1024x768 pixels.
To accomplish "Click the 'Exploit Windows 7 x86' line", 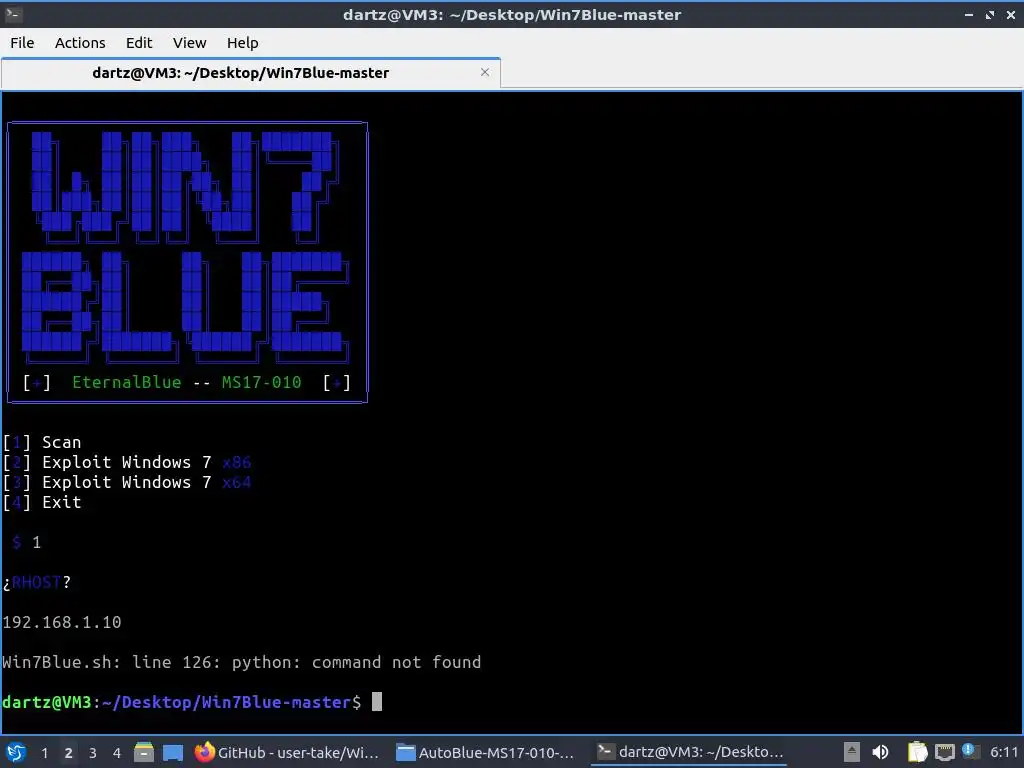I will click(127, 462).
